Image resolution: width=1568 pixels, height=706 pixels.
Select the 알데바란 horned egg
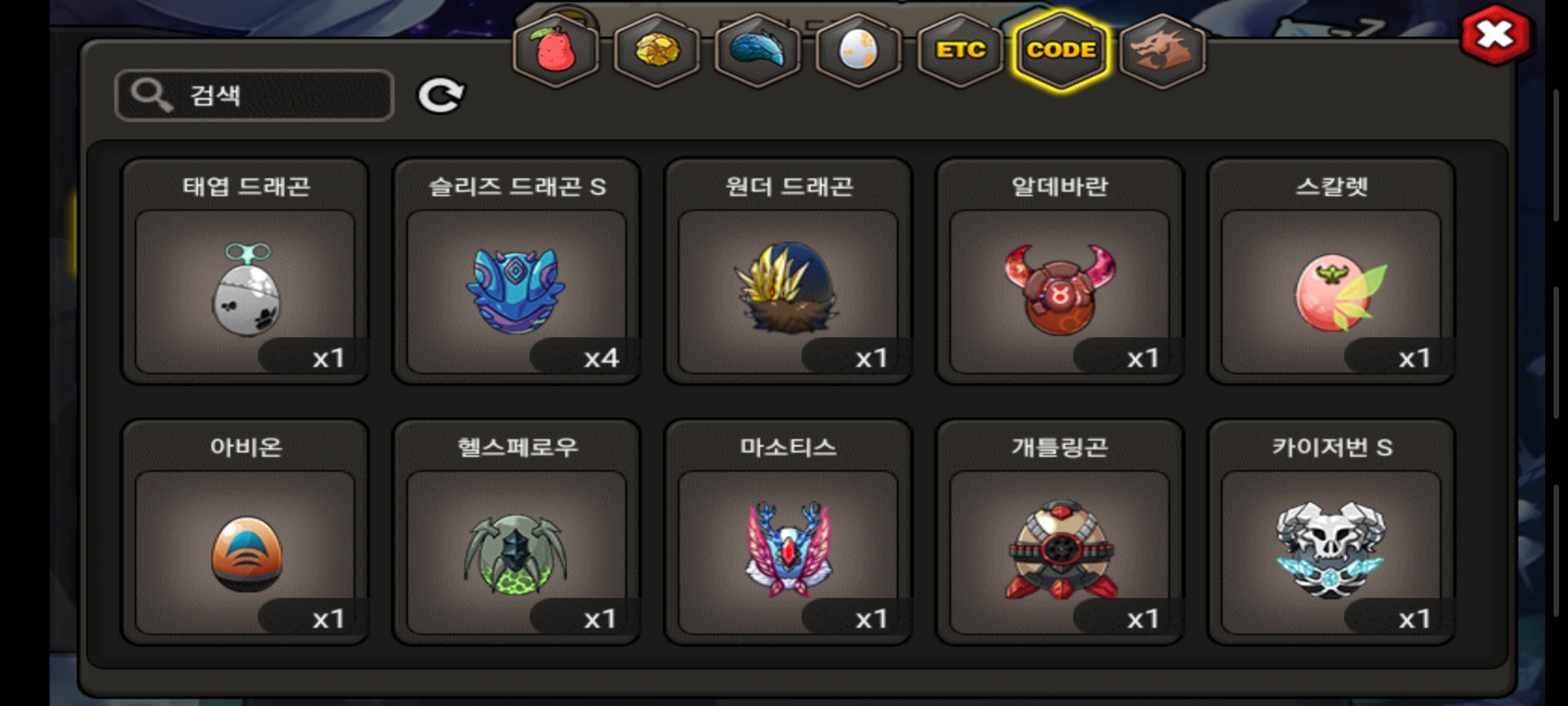[x=1060, y=271]
